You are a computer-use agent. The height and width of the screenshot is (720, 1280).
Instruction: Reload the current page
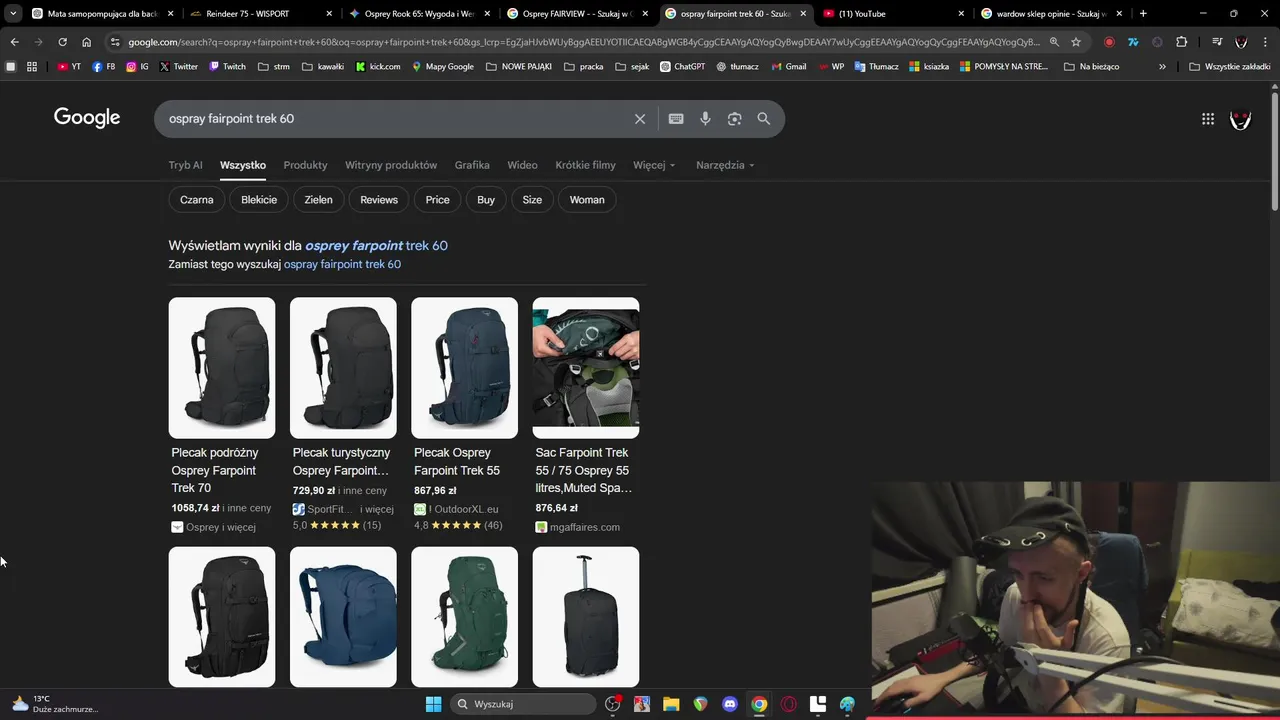pyautogui.click(x=62, y=42)
